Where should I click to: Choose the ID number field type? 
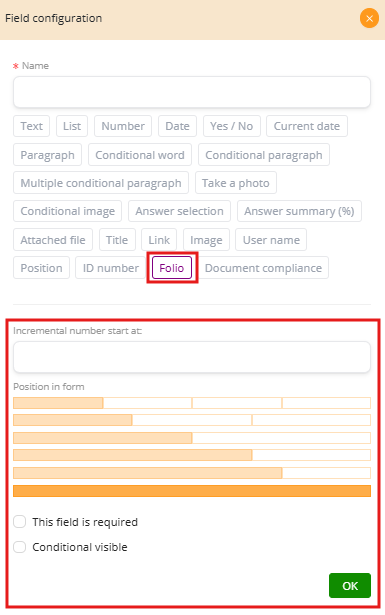coord(111,268)
